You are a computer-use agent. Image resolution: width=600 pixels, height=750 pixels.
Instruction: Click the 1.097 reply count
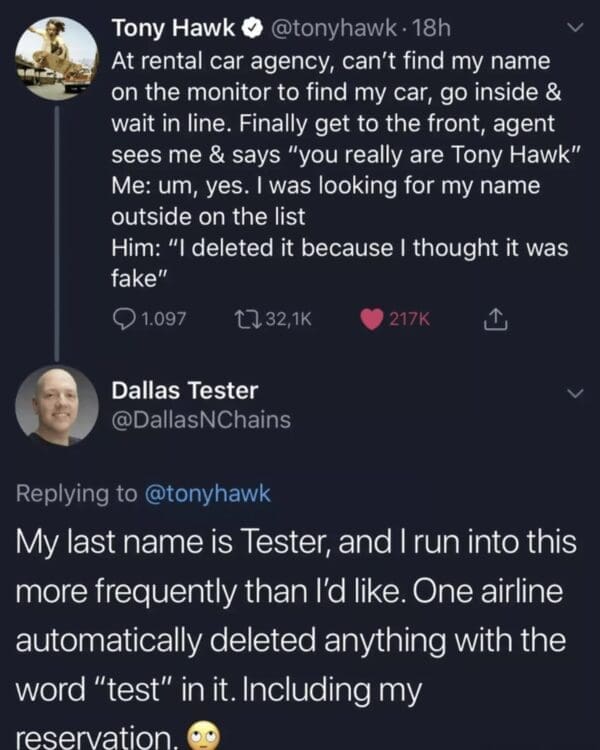(162, 319)
